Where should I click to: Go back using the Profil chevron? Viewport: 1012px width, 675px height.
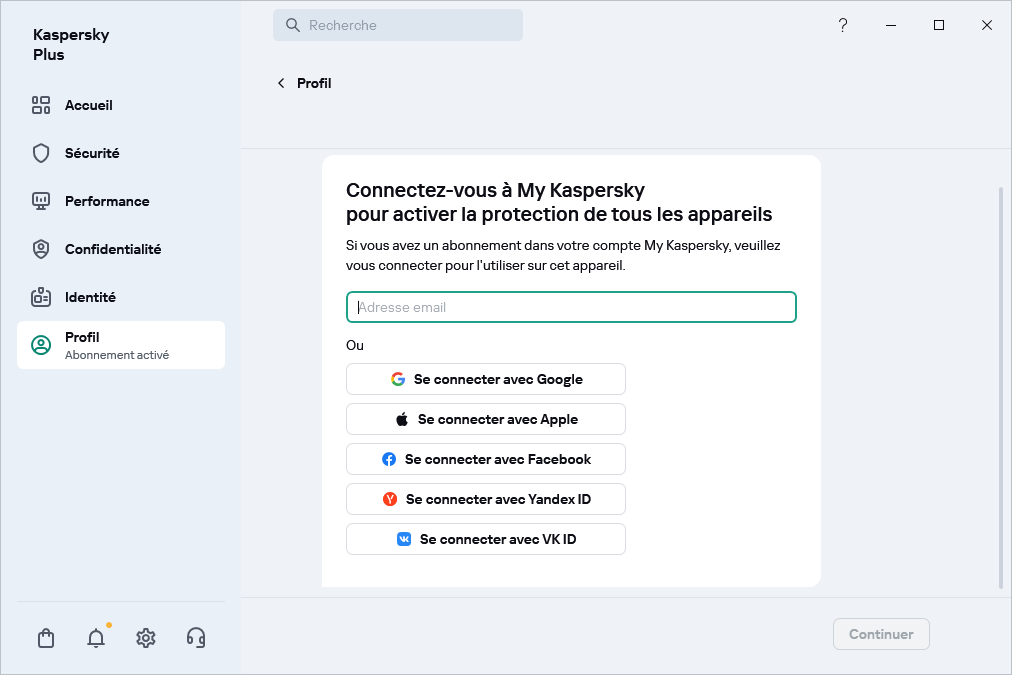pyautogui.click(x=281, y=83)
